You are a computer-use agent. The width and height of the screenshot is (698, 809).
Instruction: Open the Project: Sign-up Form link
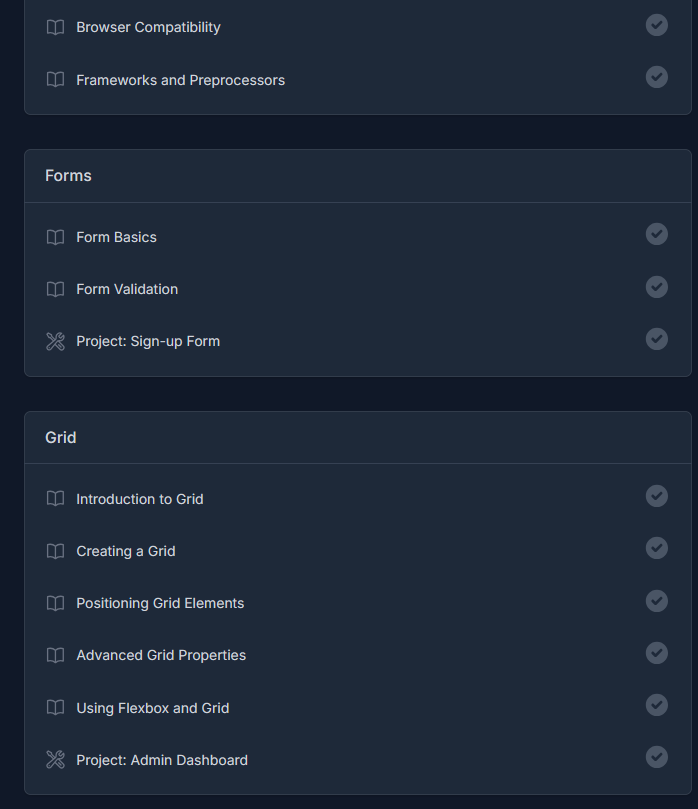148,341
